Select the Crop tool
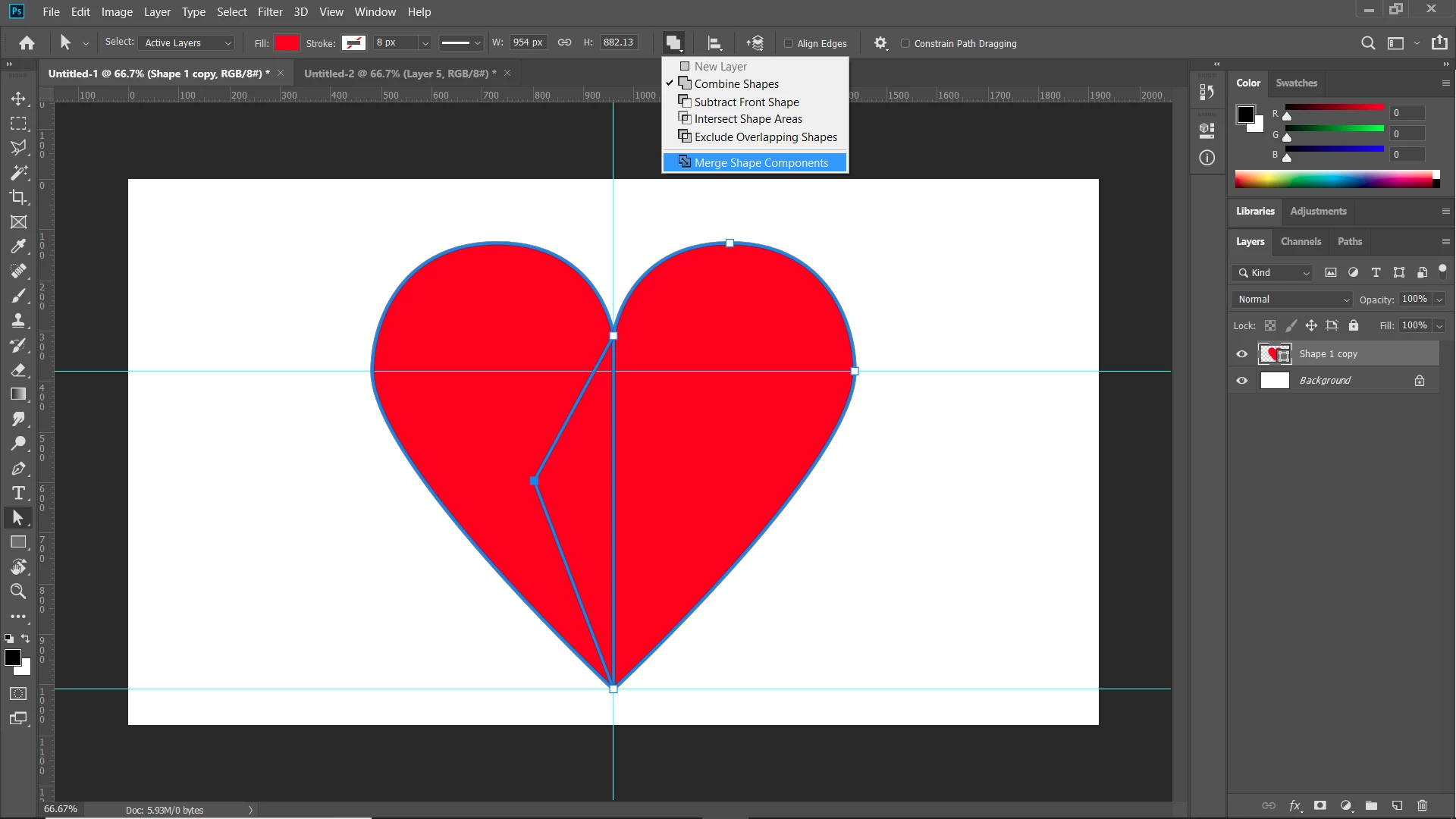The width and height of the screenshot is (1456, 819). (x=18, y=197)
